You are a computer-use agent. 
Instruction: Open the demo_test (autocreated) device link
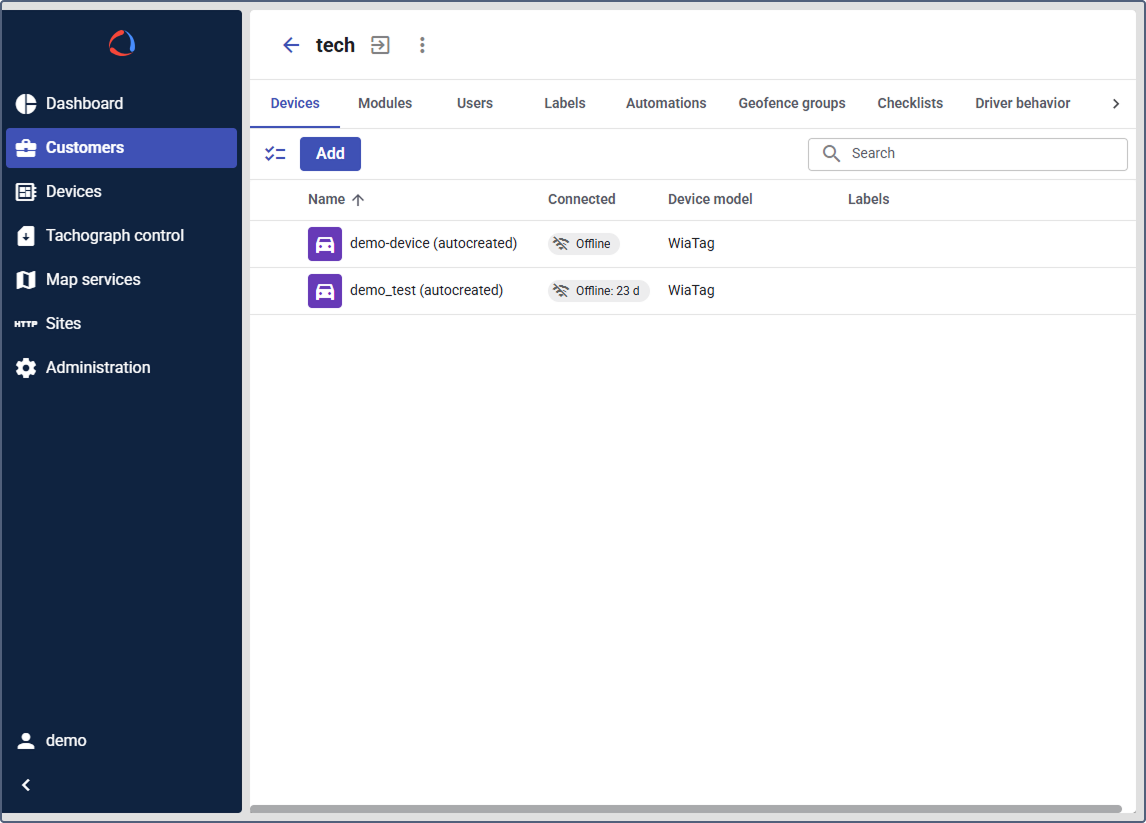tap(426, 291)
